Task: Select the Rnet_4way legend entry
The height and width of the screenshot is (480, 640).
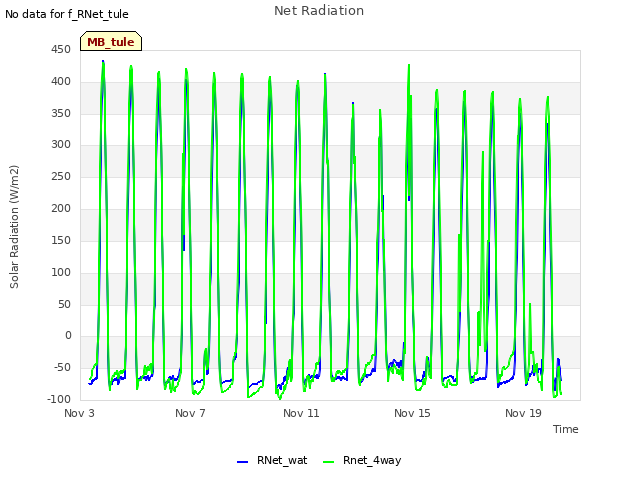Action: point(362,460)
